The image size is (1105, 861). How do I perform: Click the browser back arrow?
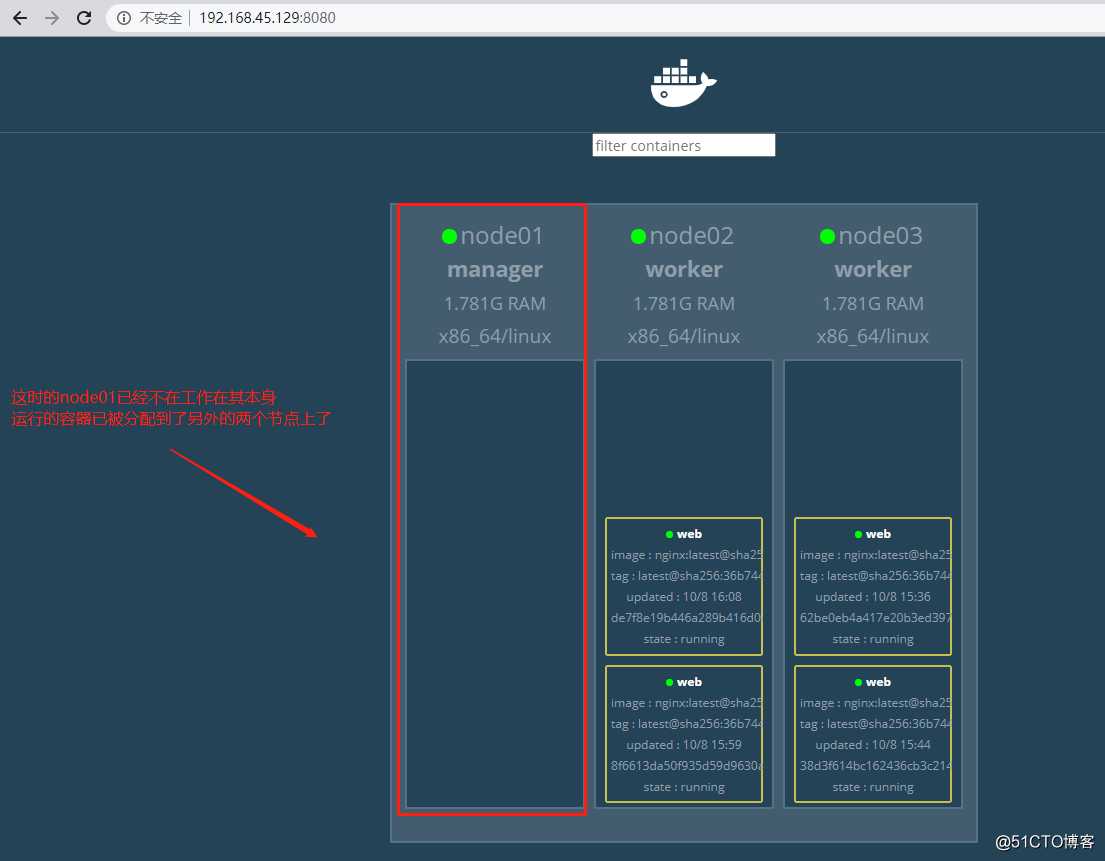pyautogui.click(x=19, y=17)
